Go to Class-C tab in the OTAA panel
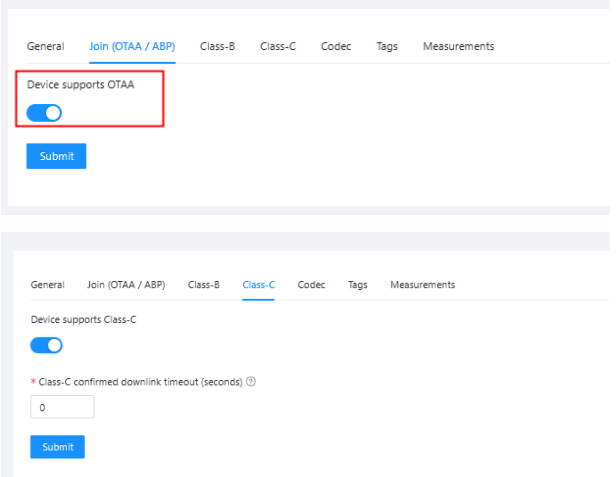The image size is (616, 477). [277, 46]
